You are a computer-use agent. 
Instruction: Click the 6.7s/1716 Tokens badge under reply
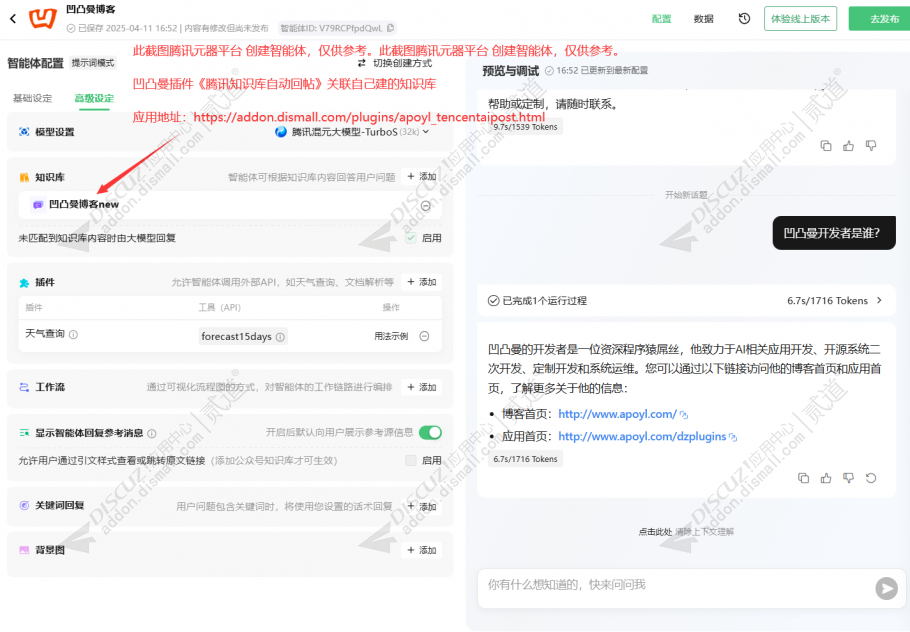coord(525,459)
